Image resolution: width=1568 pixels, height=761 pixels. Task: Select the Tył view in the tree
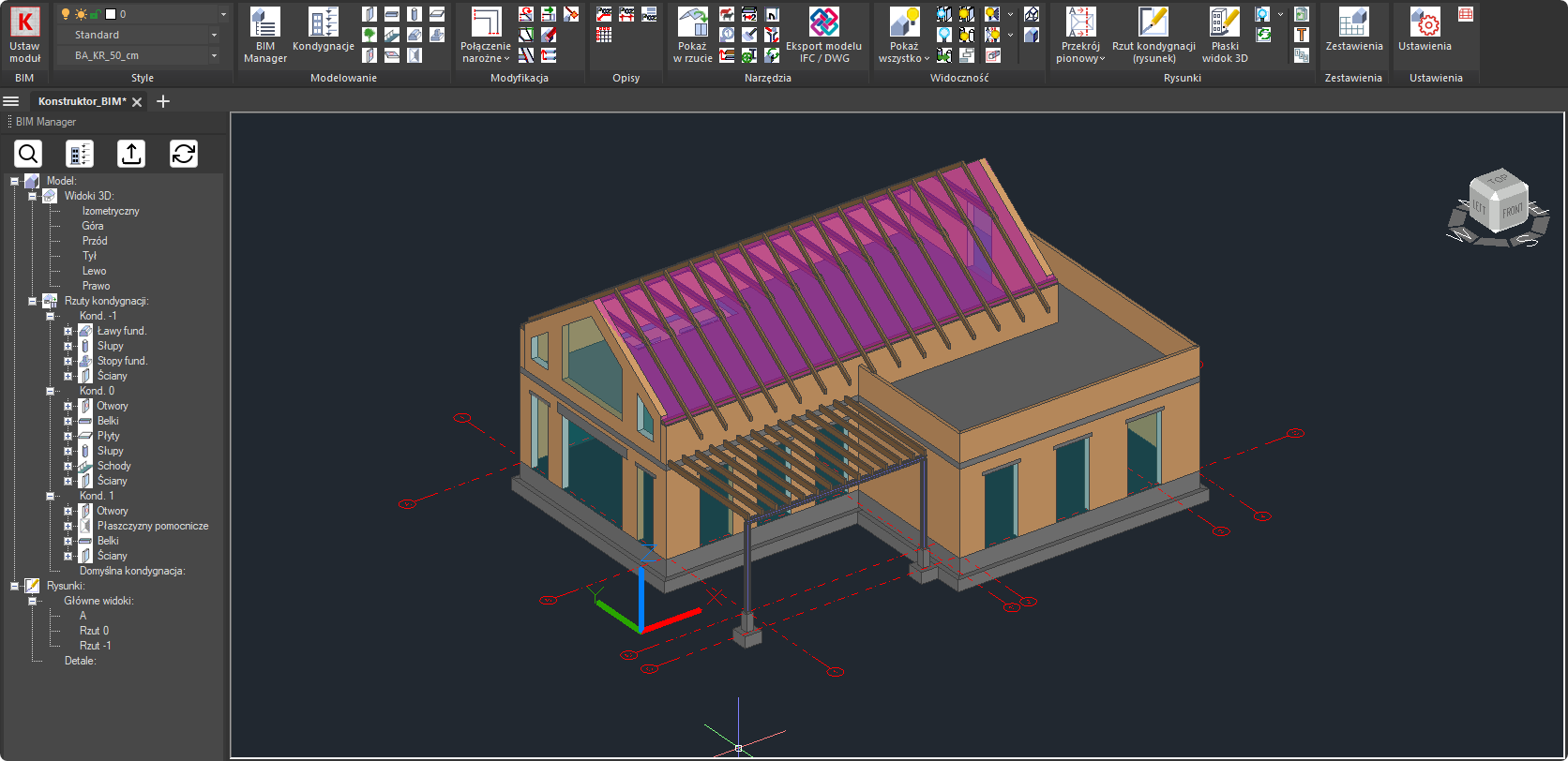(x=89, y=256)
